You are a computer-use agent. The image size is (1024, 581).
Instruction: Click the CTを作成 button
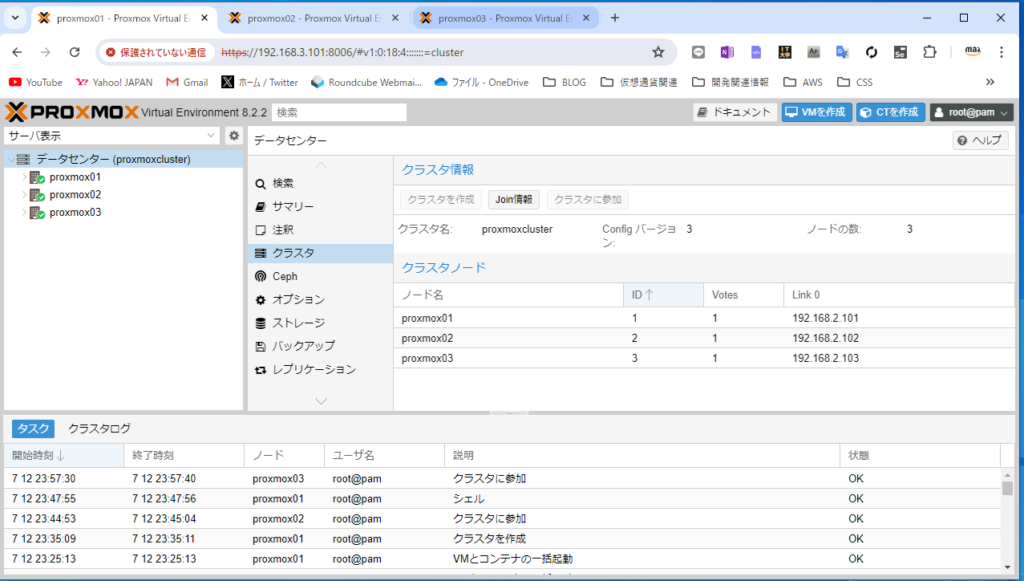(x=890, y=112)
